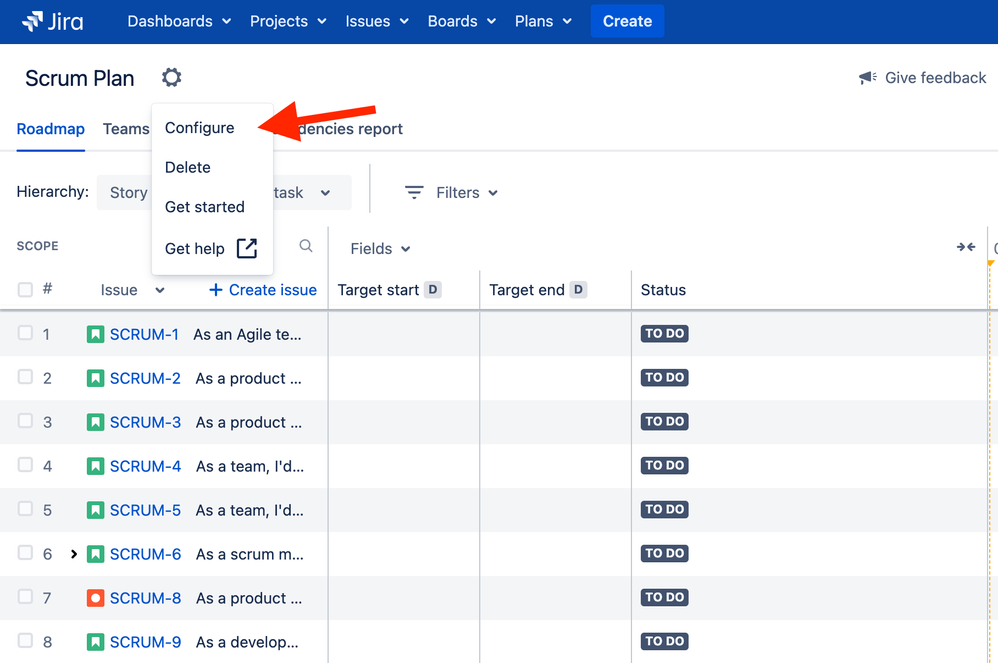Click the story icon for SCRUM-4

(95, 466)
